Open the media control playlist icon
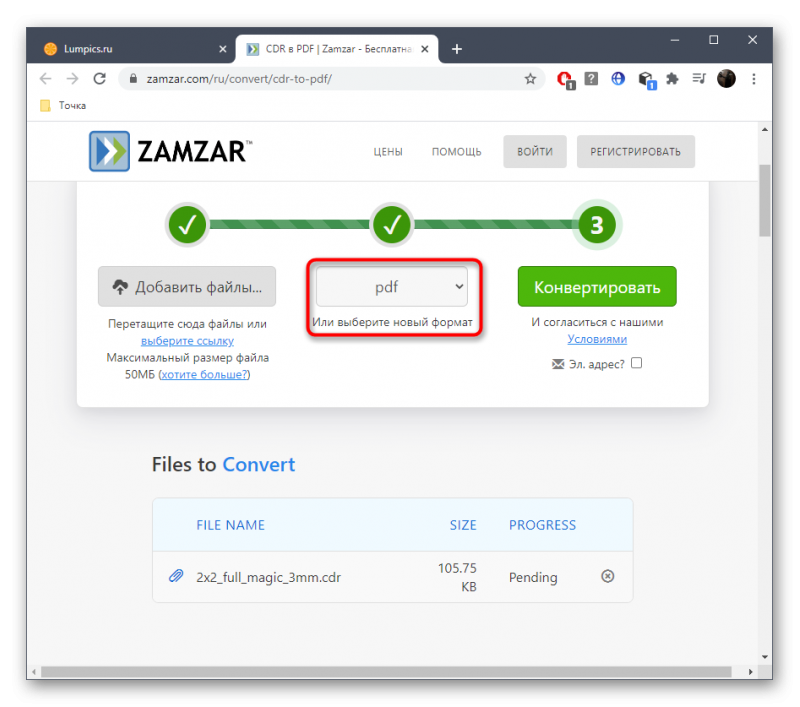Viewport: 800px width, 707px height. pos(699,79)
